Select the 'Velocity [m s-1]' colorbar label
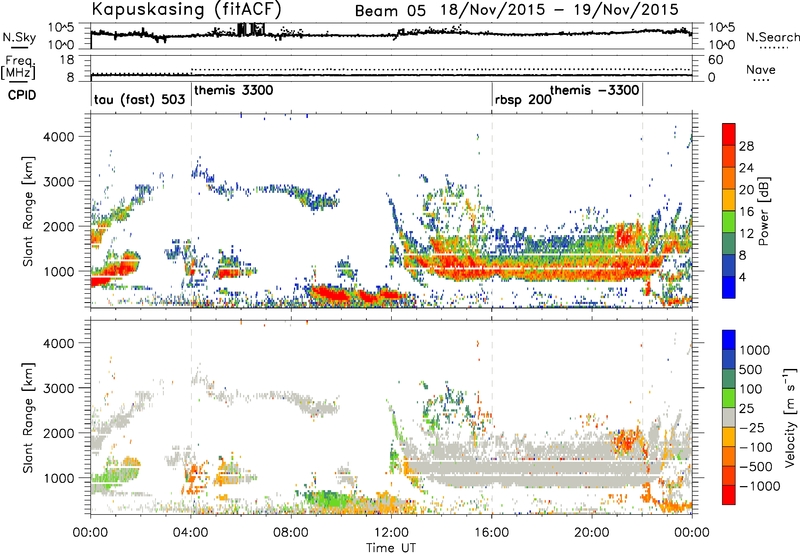The width and height of the screenshot is (800, 554). point(791,417)
